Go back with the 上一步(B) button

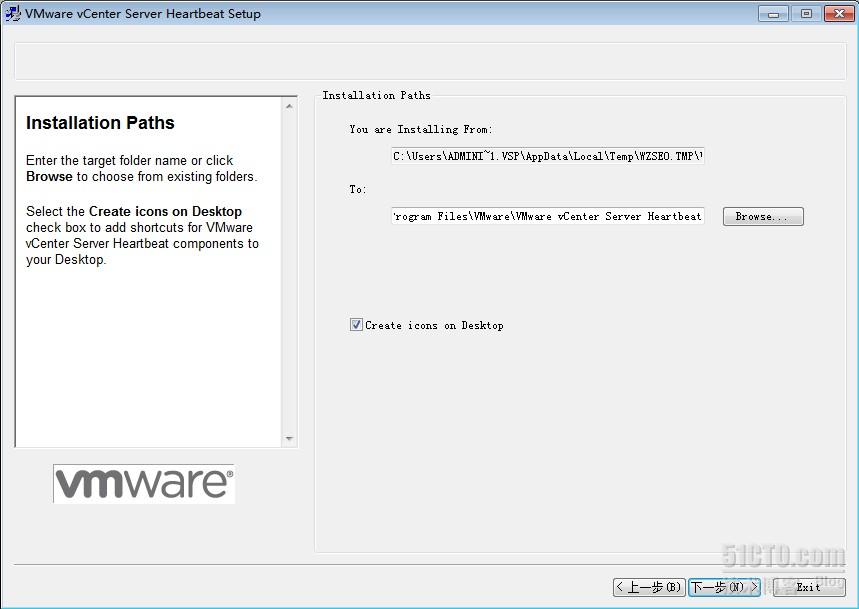(x=649, y=587)
